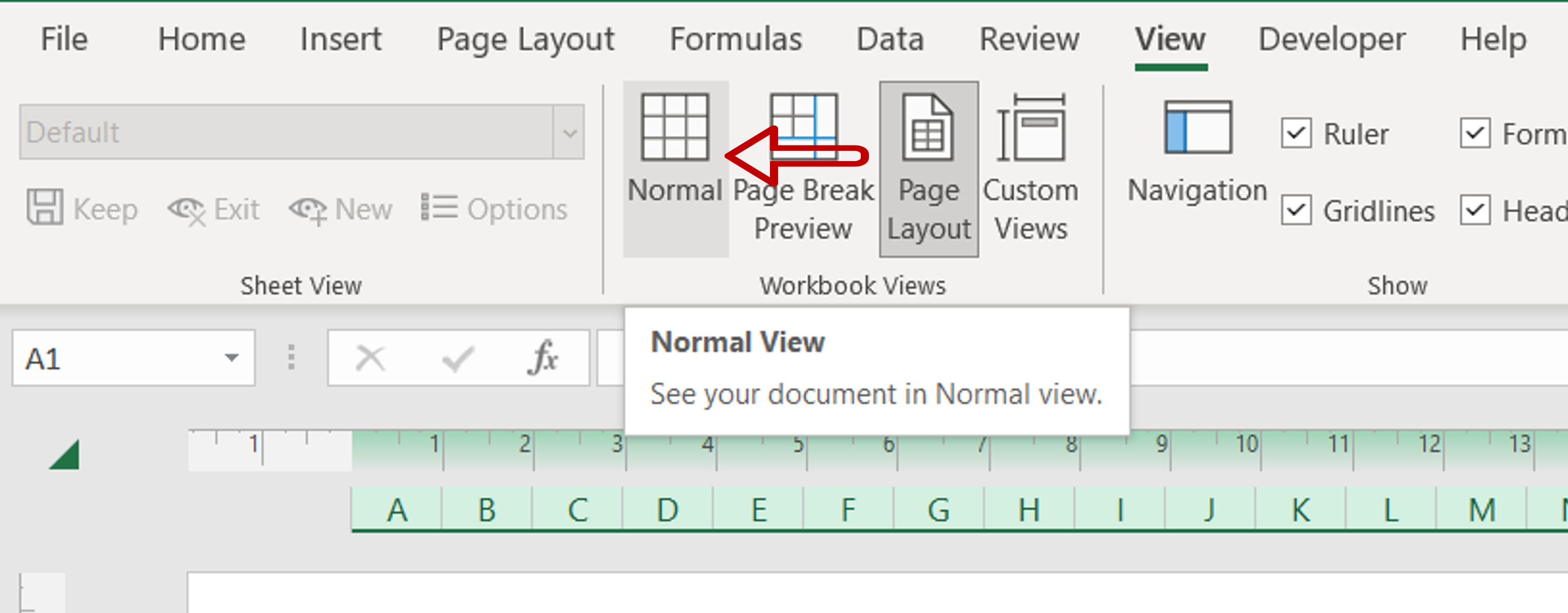Disable the Gridlines checkbox
The height and width of the screenshot is (613, 1568).
coord(1296,210)
